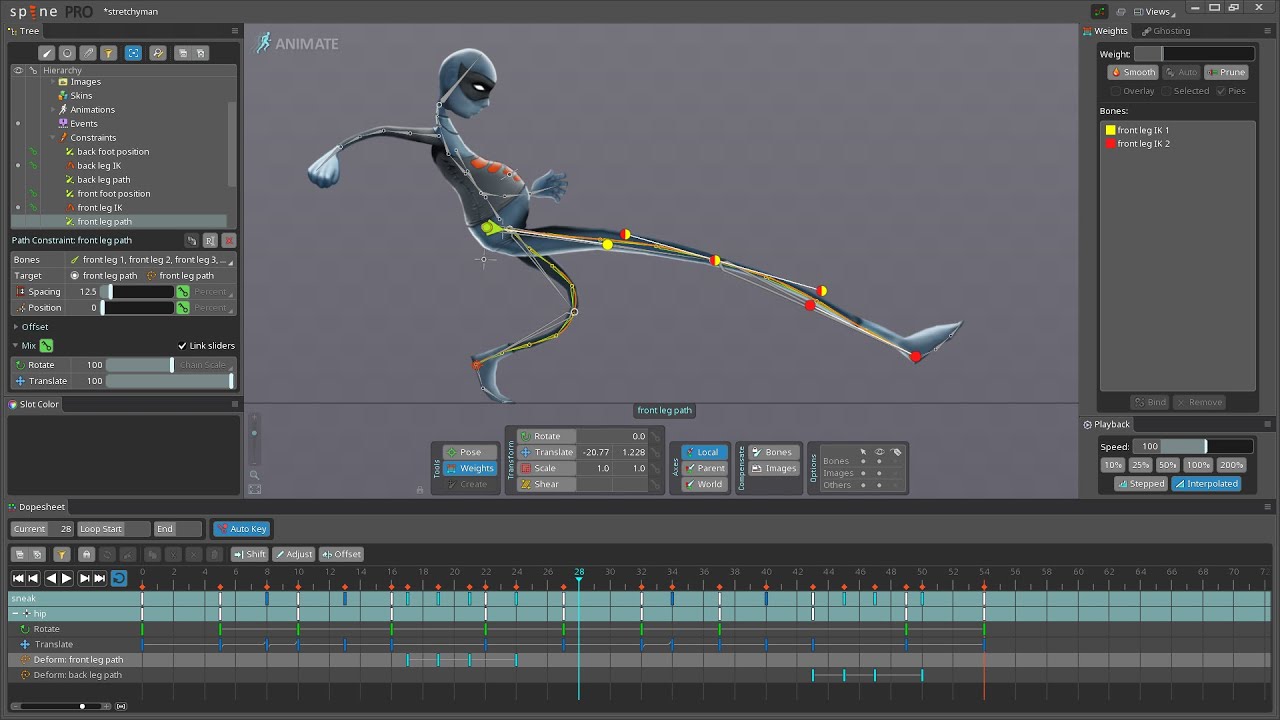Screen dimensions: 1280x720
Task: Click the Rotate mix slider
Action: click(x=139, y=365)
